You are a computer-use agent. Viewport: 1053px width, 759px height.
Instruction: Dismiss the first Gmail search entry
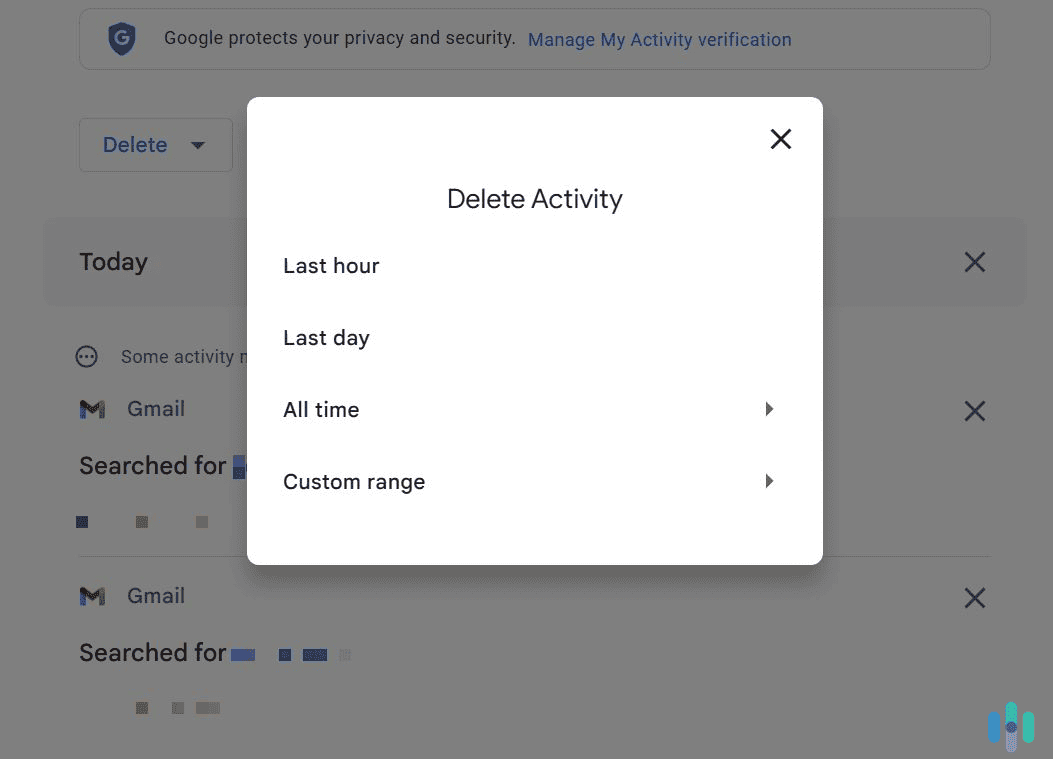(x=974, y=411)
